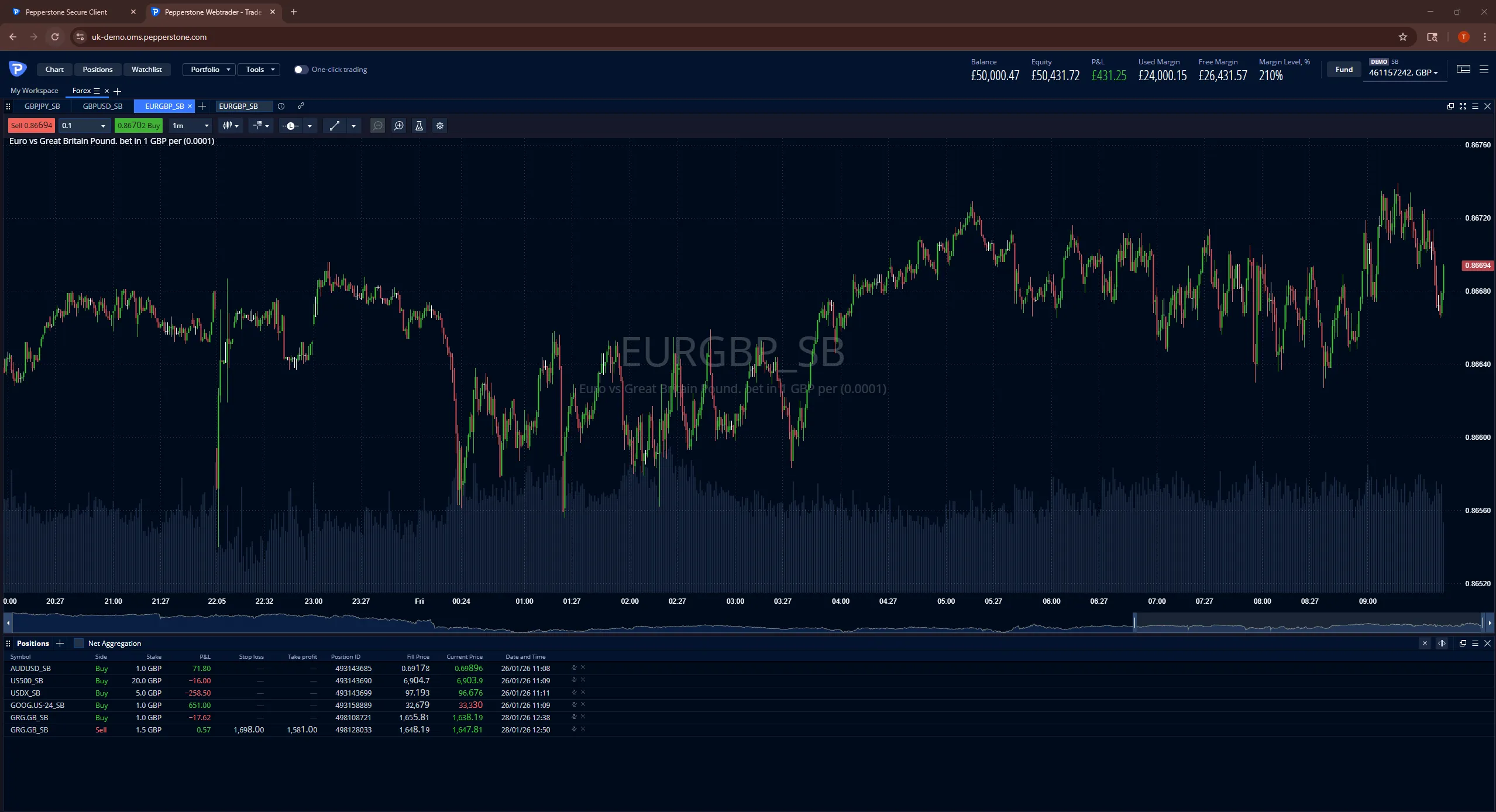Select the Watchlist menu item
The image size is (1496, 812).
click(146, 69)
